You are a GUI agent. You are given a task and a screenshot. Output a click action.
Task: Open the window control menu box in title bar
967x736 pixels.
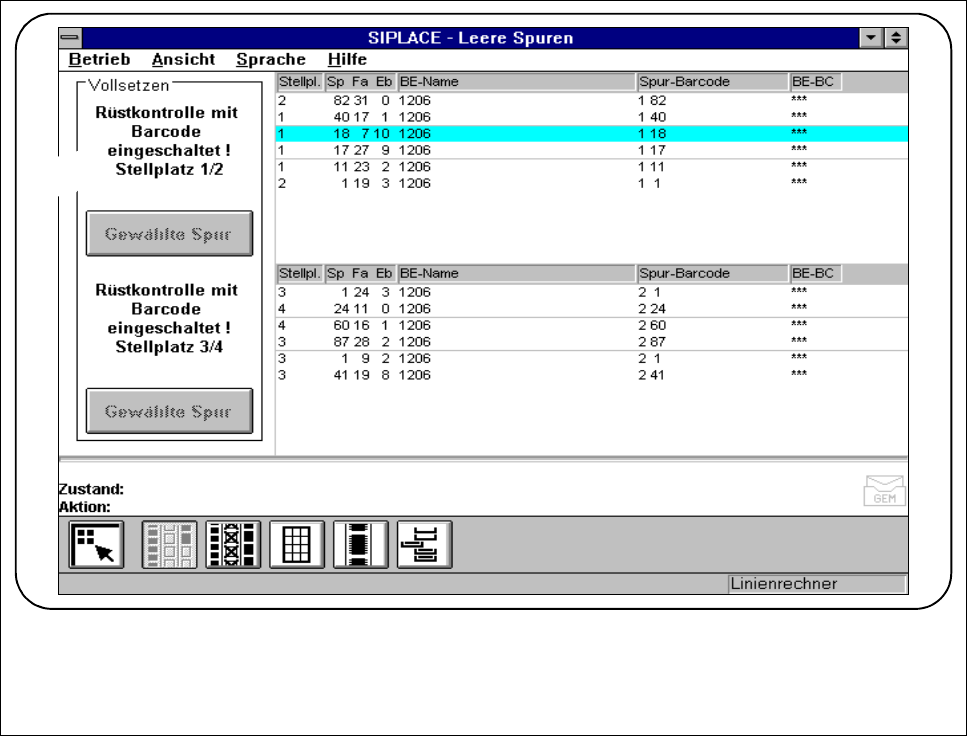70,37
